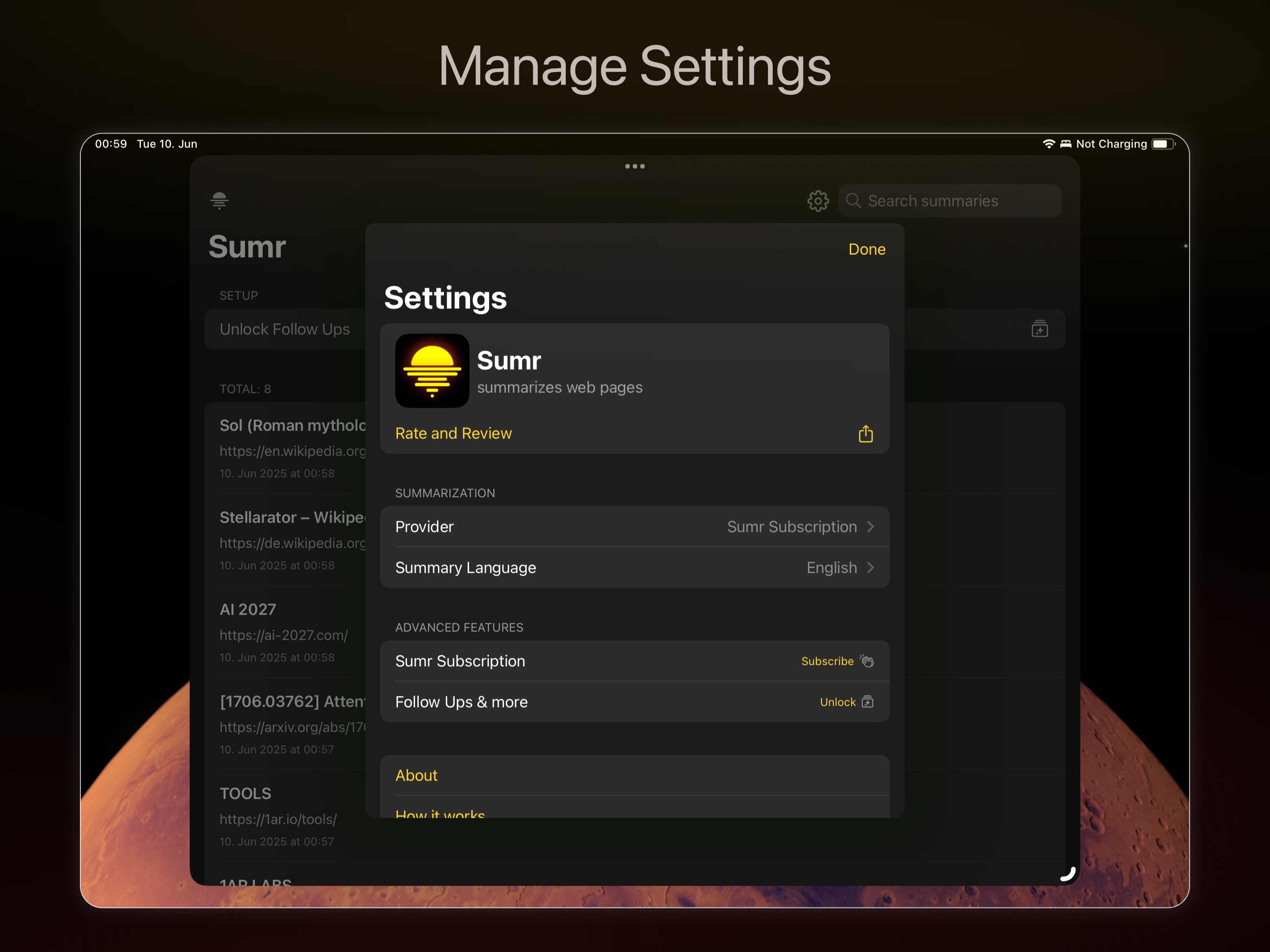Tap Unlock for Follow Ups & more
The image size is (1270, 952).
pyautogui.click(x=837, y=701)
